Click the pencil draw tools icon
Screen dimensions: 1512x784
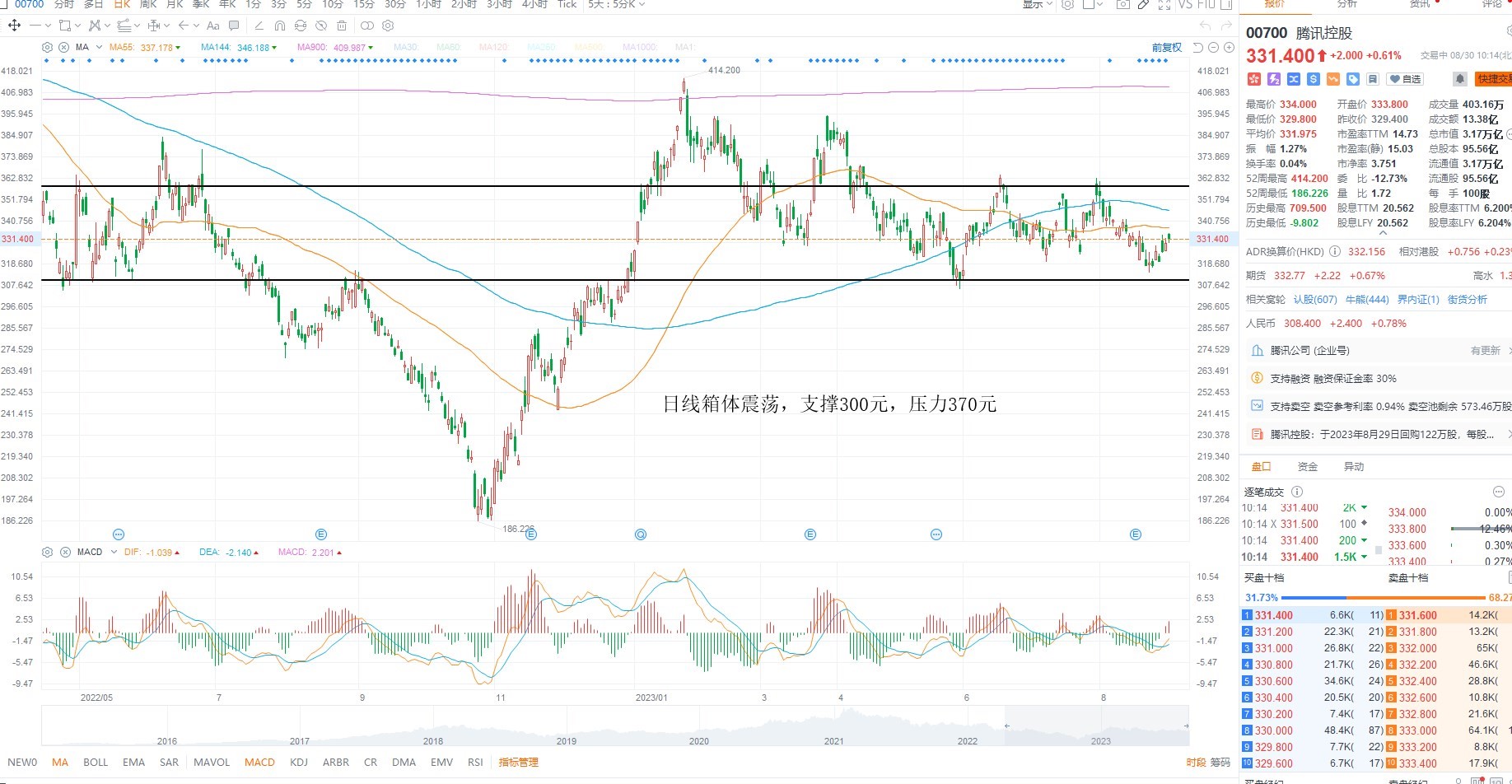click(1143, 4)
